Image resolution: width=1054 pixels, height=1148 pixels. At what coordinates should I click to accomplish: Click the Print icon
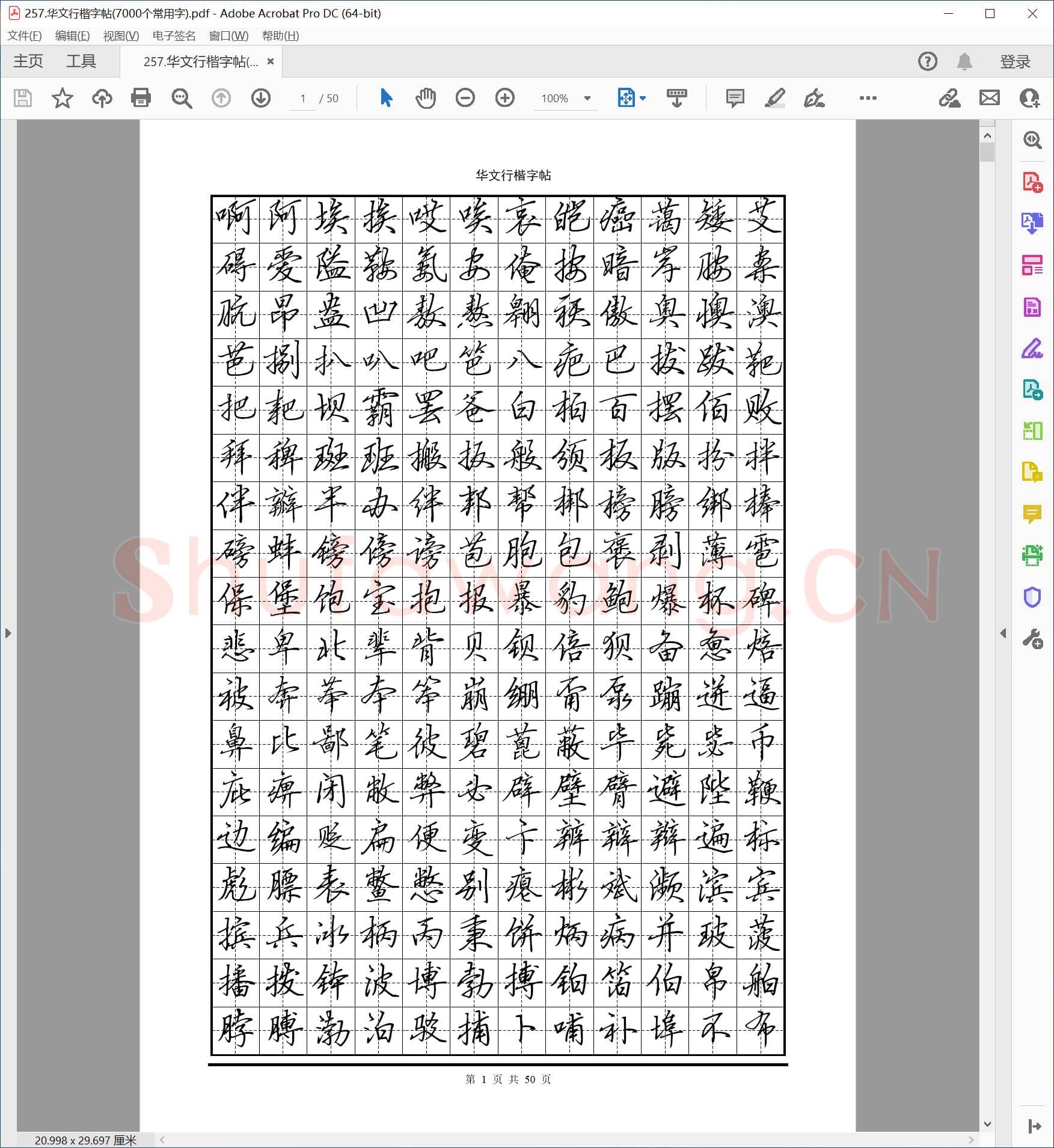click(x=140, y=98)
